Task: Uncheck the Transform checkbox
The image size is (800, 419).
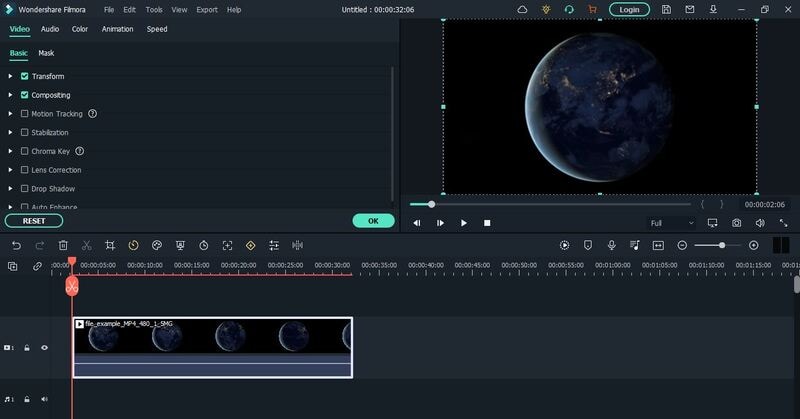Action: pos(24,76)
